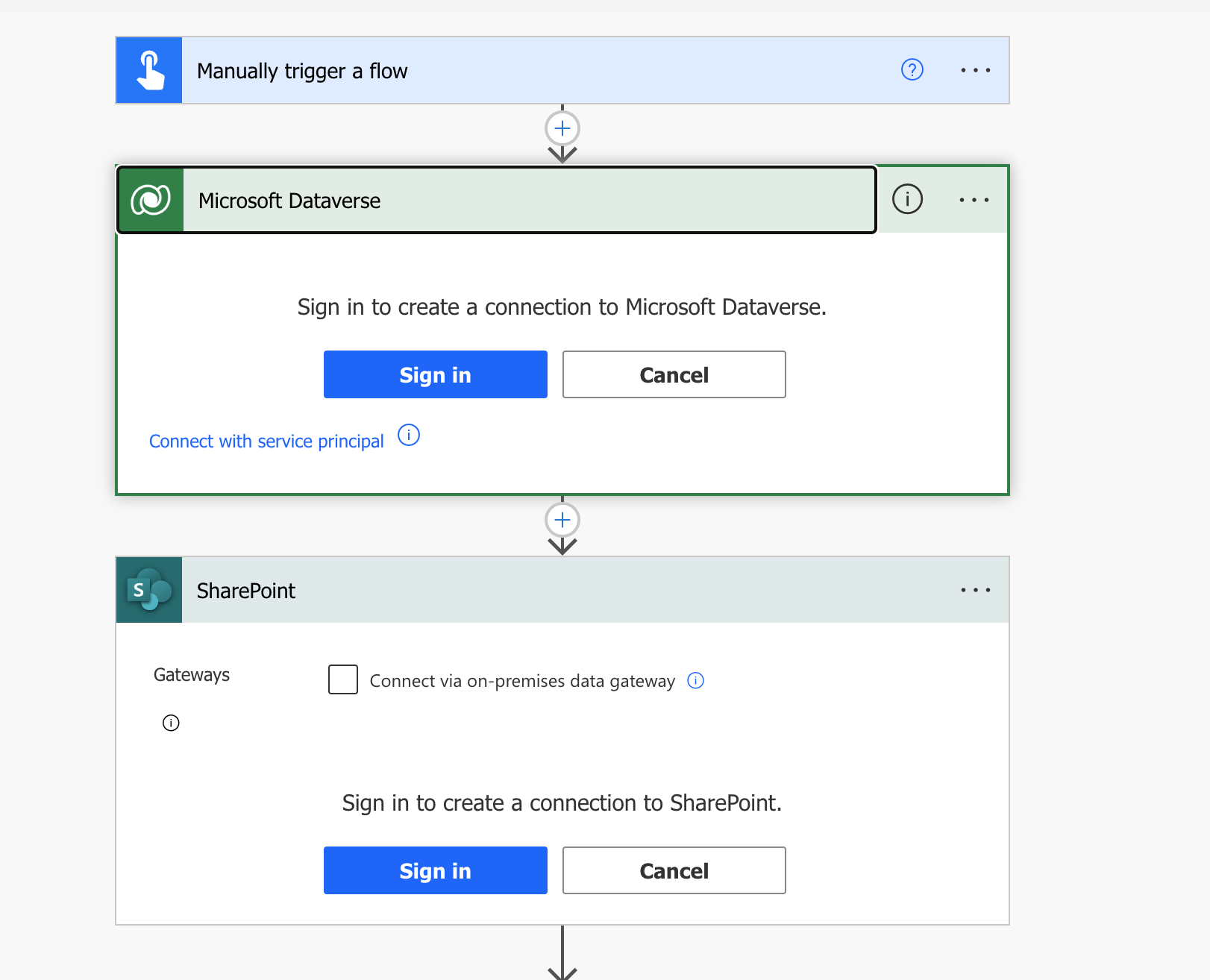Click the SharePoint connector logo icon
The height and width of the screenshot is (980, 1210).
pyautogui.click(x=148, y=590)
